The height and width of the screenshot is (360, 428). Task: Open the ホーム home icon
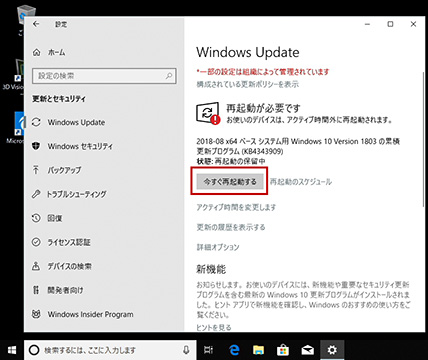click(37, 52)
